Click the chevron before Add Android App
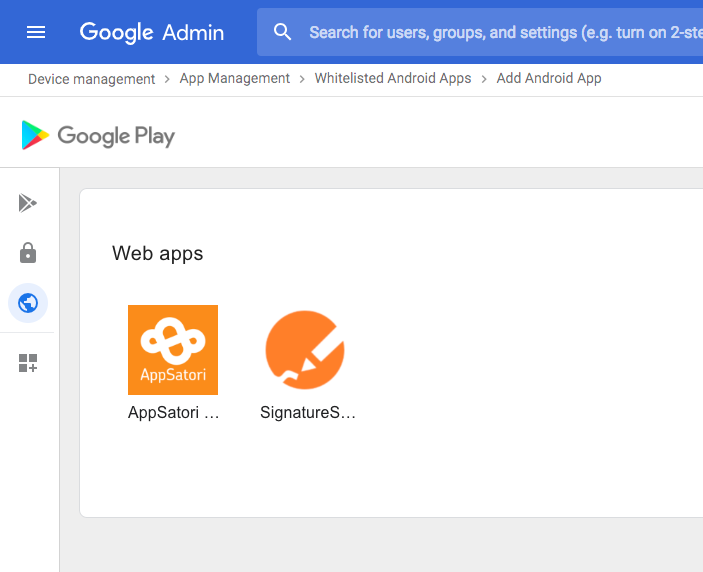 [x=484, y=78]
